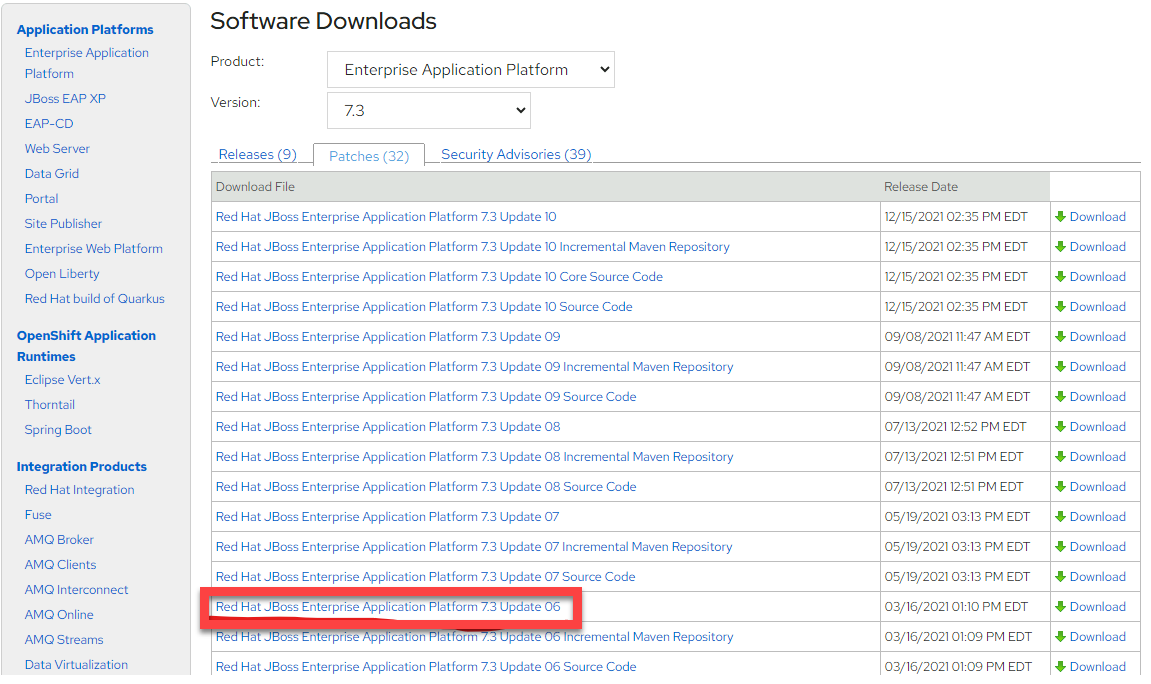
Task: Open the Security Advisories (39) tab
Action: 516,154
